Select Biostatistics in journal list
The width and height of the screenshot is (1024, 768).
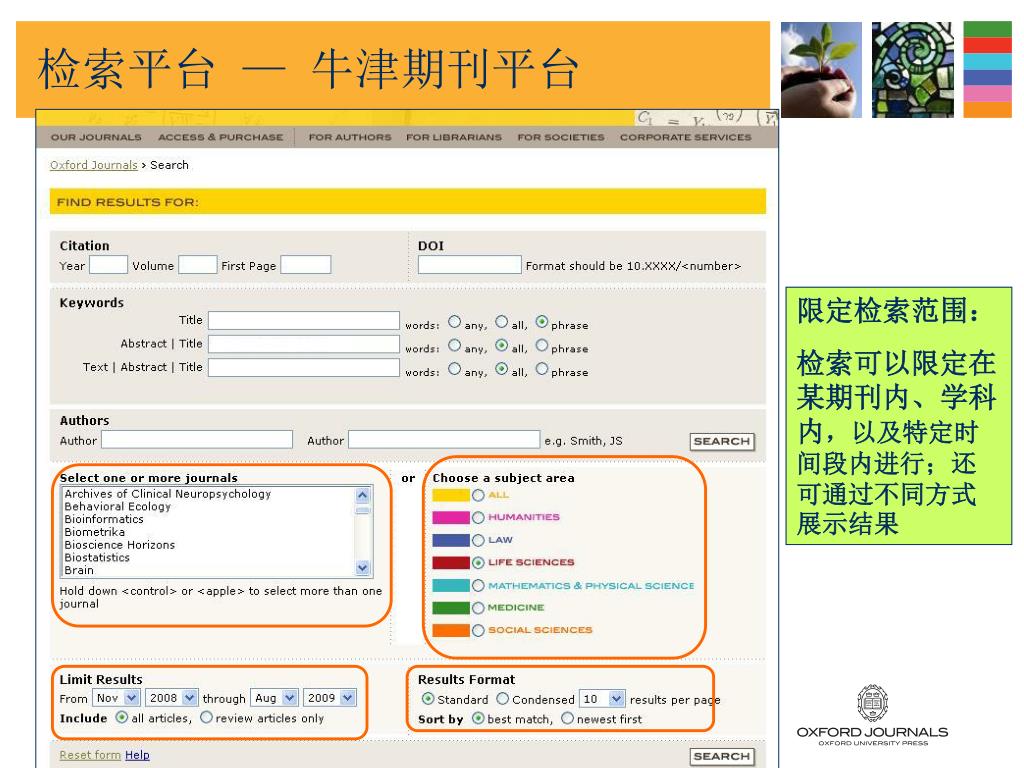(x=97, y=558)
